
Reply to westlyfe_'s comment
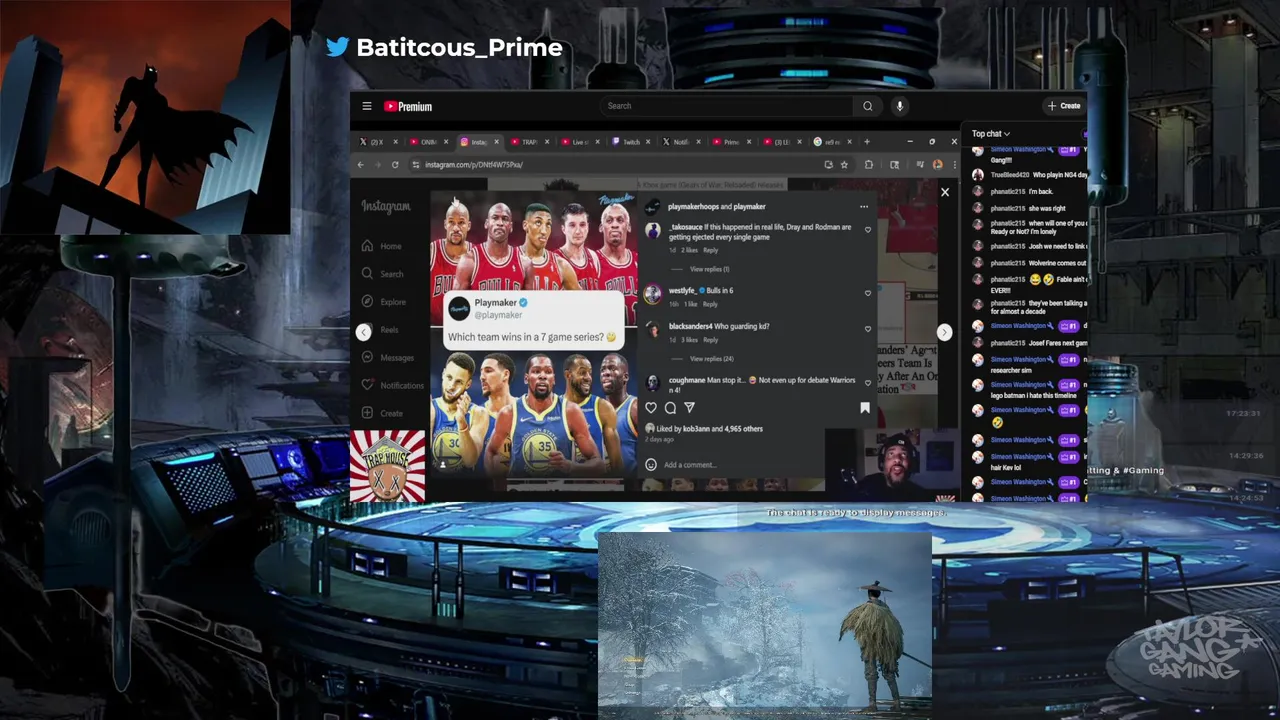click(710, 304)
